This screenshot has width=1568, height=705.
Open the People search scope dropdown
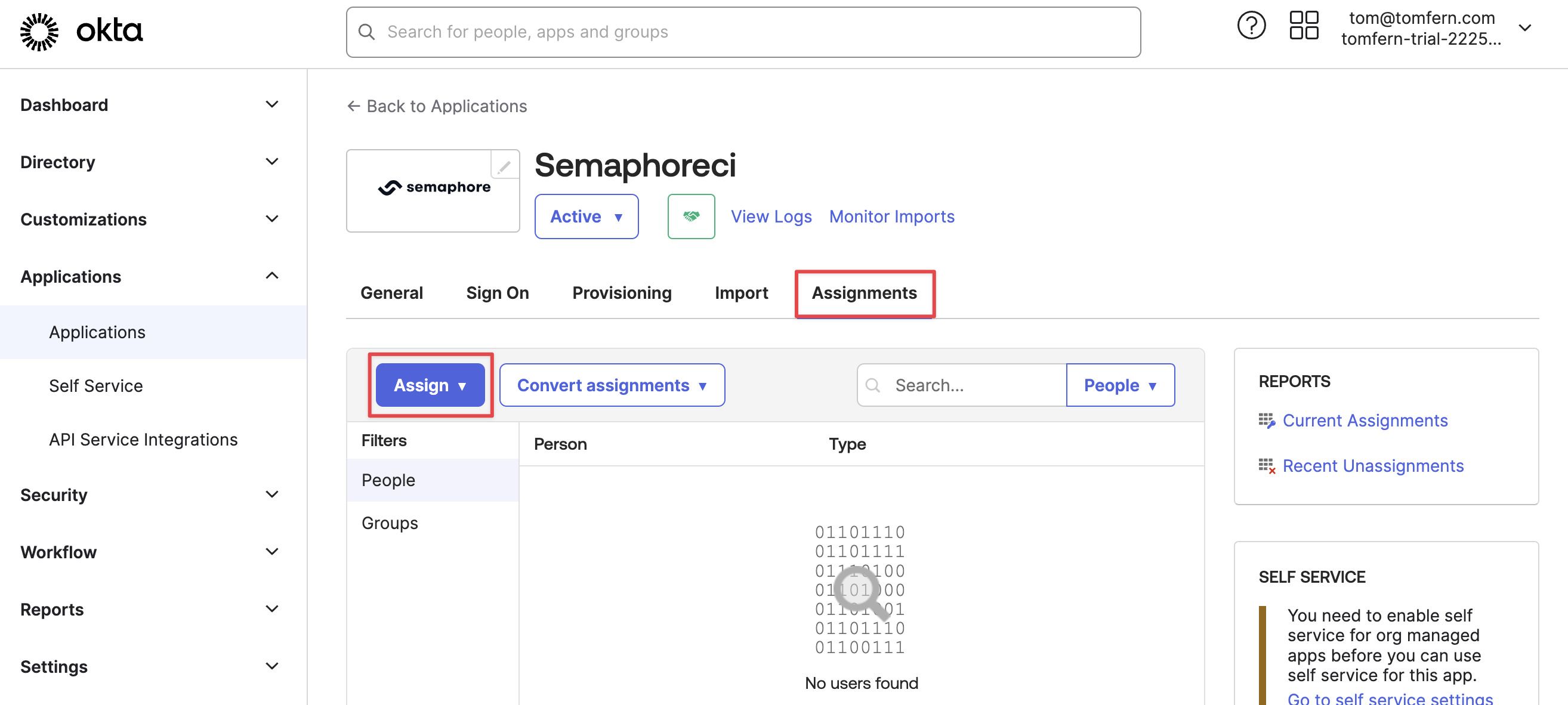pyautogui.click(x=1121, y=385)
